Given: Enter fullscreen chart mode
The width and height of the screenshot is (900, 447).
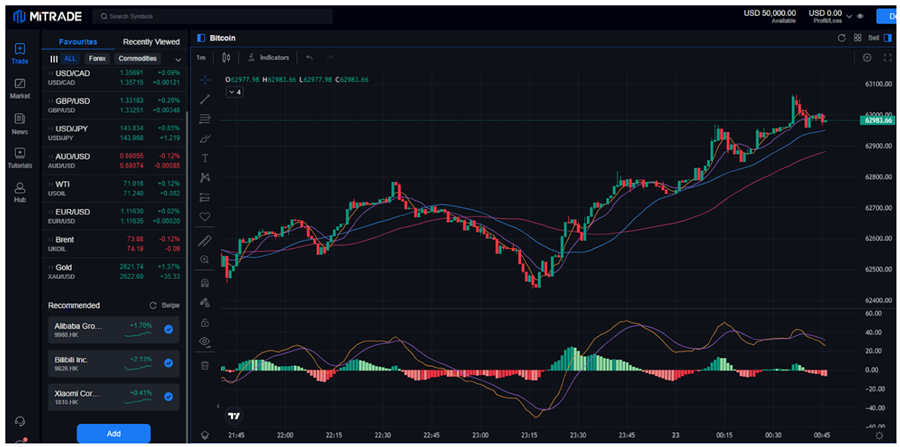Looking at the screenshot, I should tap(887, 57).
